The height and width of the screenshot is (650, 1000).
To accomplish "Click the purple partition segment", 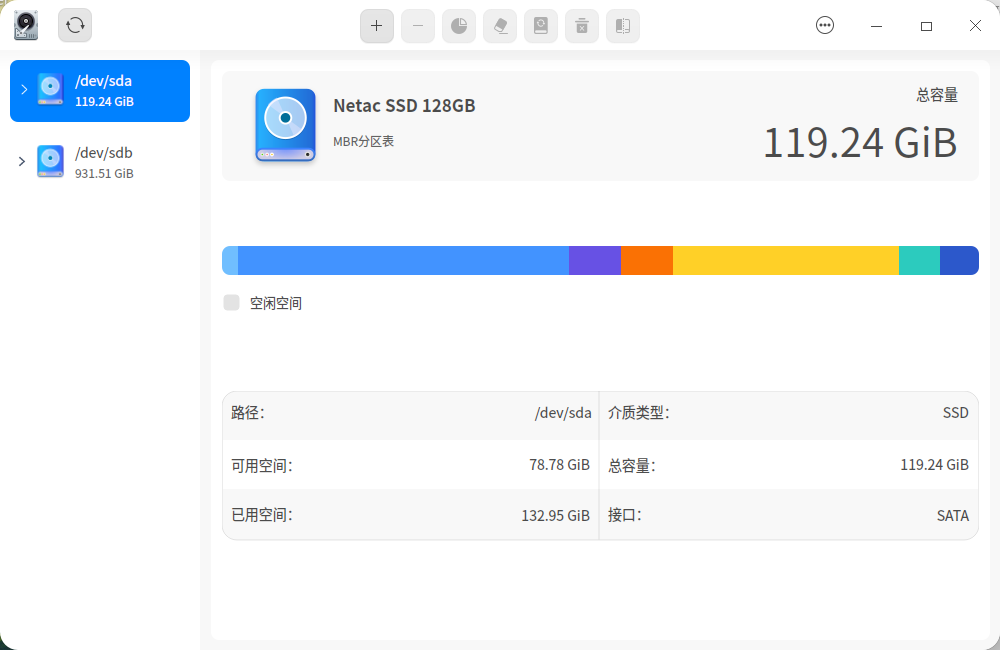I will (x=595, y=260).
